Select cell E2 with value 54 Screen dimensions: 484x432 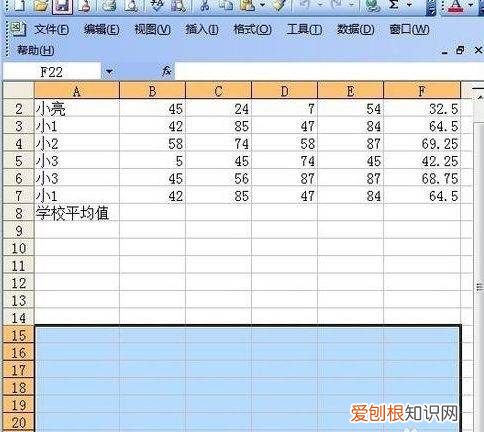click(350, 109)
